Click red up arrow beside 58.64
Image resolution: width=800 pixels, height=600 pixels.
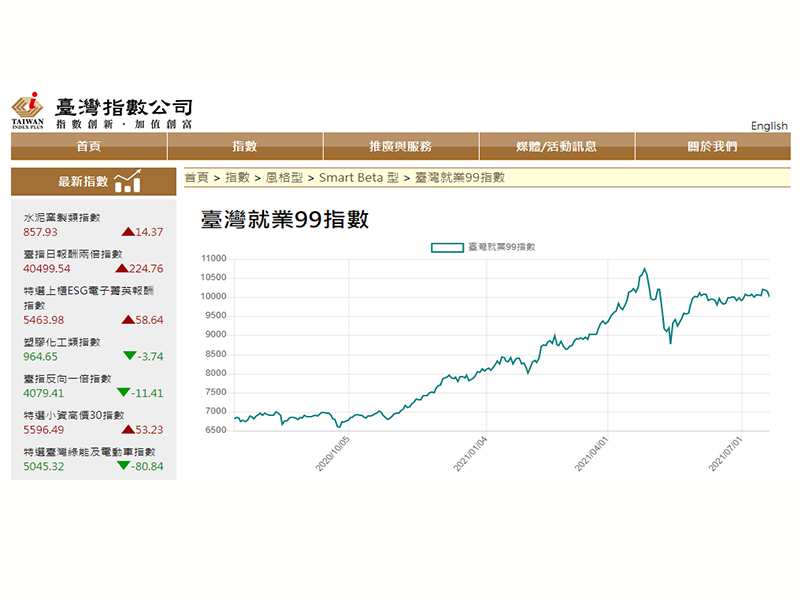pos(128,320)
